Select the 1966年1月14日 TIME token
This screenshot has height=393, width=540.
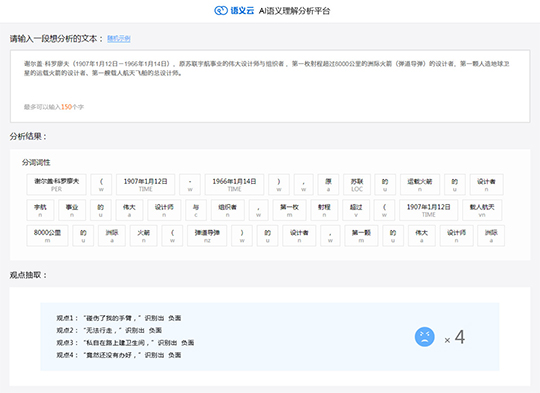[234, 185]
